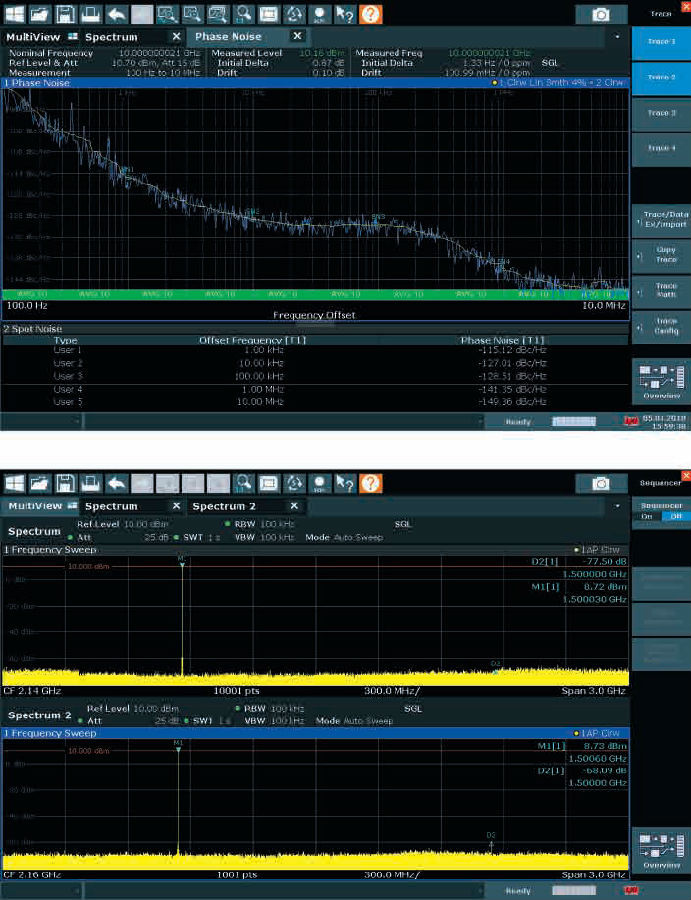The width and height of the screenshot is (691, 900).
Task: Click the magnifier icon in lower toolbar
Action: (x=244, y=483)
